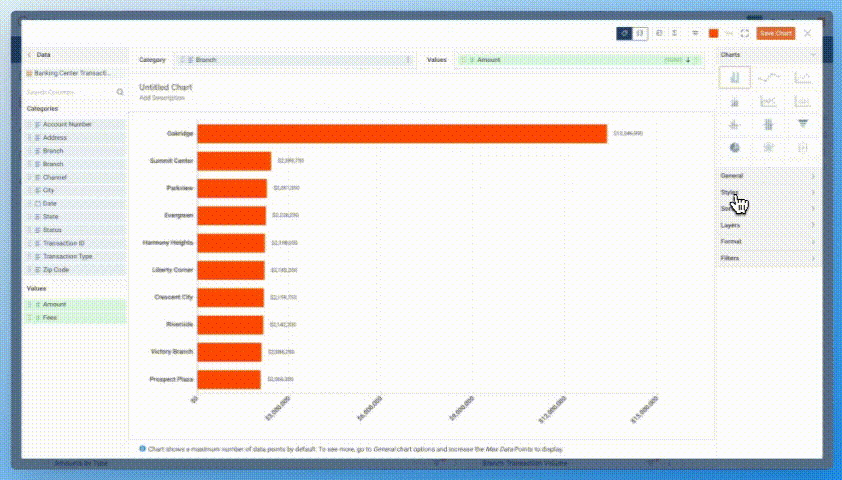842x480 pixels.
Task: Select the pie chart type icon
Action: tap(735, 147)
